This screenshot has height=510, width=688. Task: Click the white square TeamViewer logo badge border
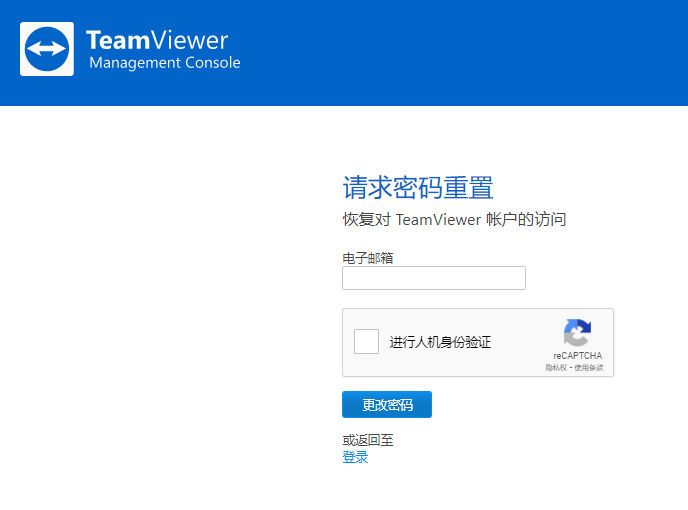22,49
